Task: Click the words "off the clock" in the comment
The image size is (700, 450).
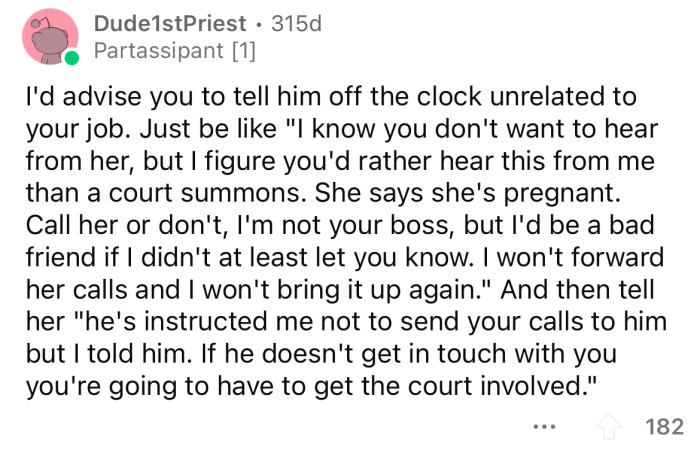Action: click(353, 100)
